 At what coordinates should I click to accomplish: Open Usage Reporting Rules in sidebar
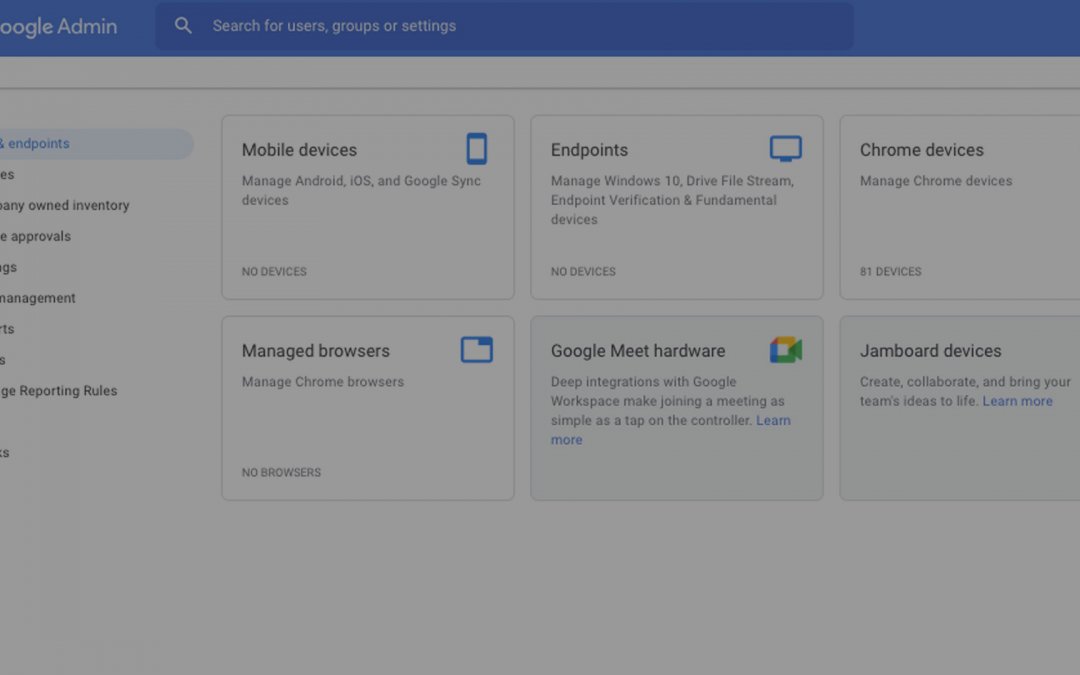click(62, 390)
